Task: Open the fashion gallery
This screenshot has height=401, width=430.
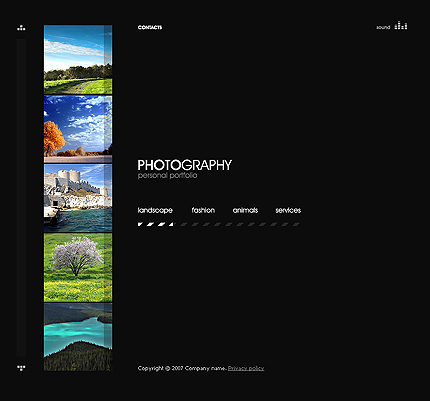Action: (x=203, y=210)
